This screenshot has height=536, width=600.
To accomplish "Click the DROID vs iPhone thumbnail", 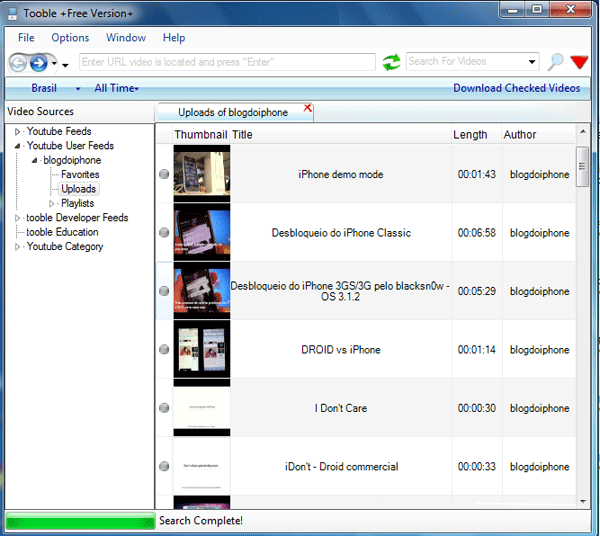I will point(202,349).
